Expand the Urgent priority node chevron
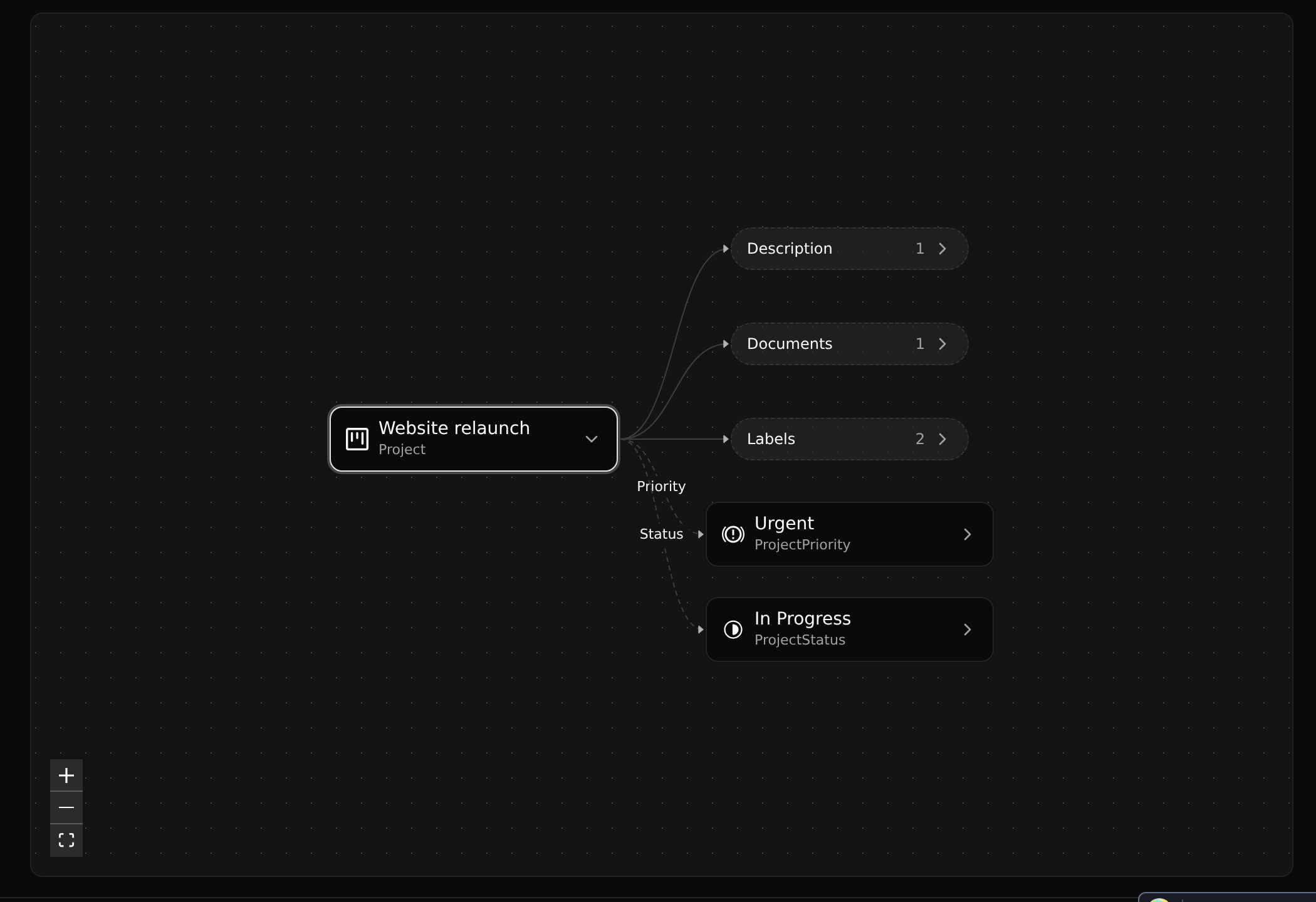This screenshot has height=902, width=1316. coord(968,534)
